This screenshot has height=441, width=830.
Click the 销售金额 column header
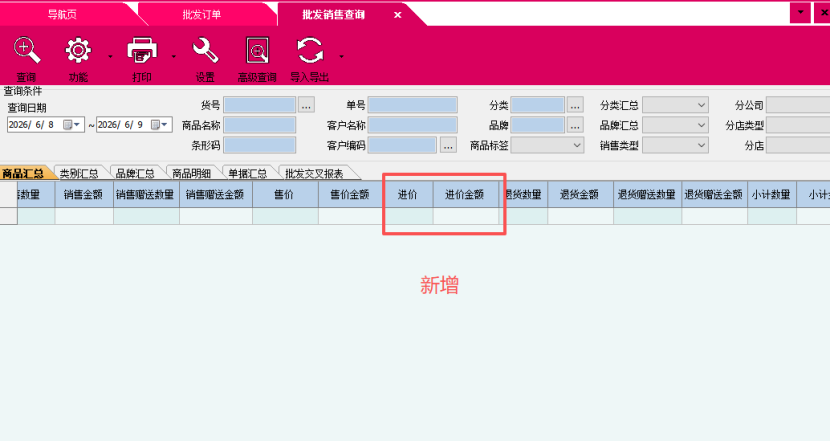(x=84, y=194)
